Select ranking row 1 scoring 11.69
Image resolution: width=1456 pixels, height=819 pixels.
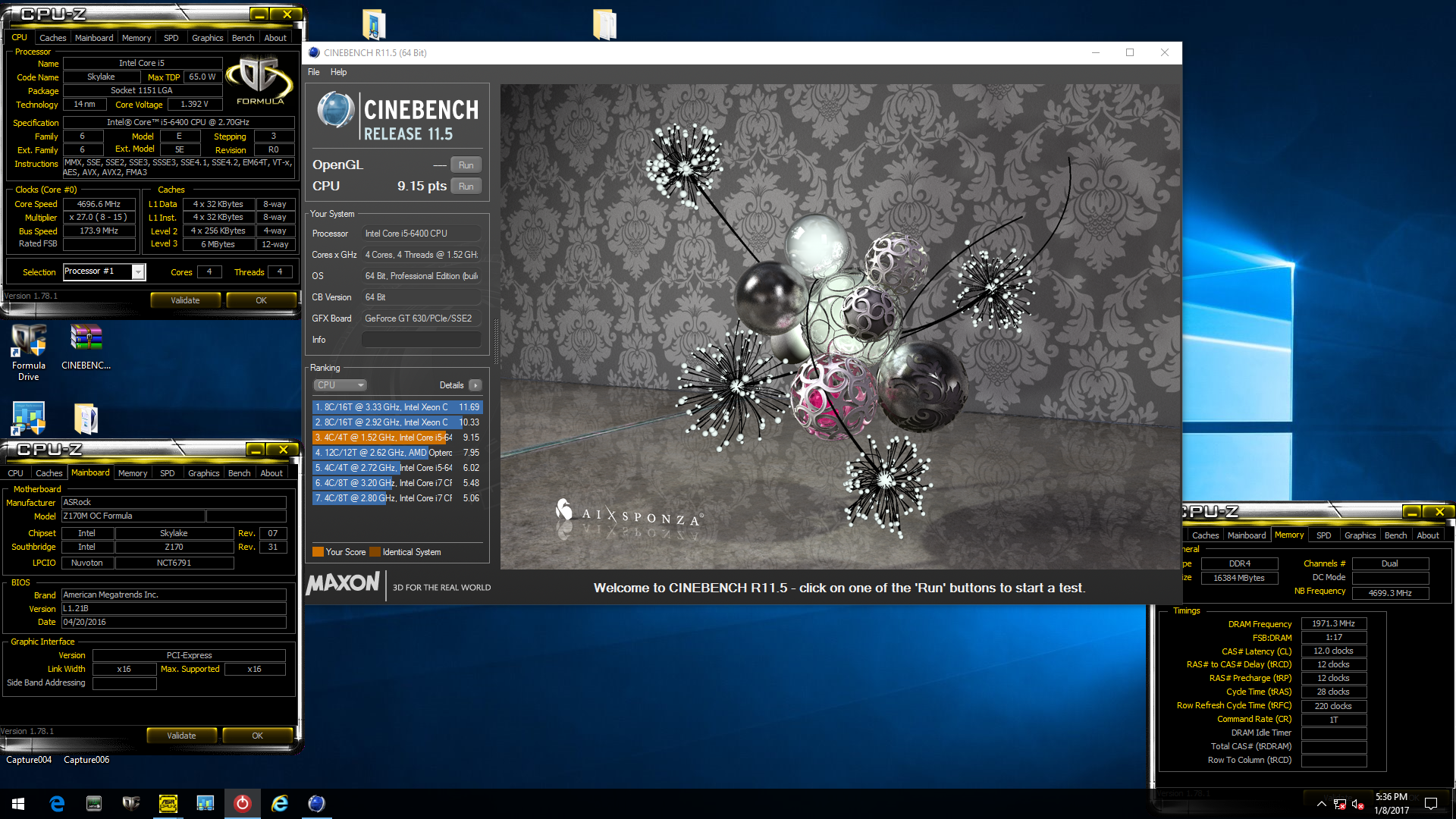point(397,407)
